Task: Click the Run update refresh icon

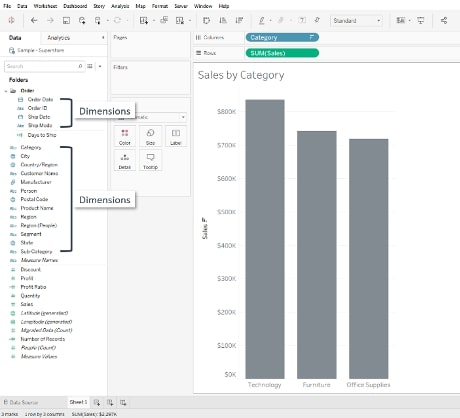Action: click(117, 20)
